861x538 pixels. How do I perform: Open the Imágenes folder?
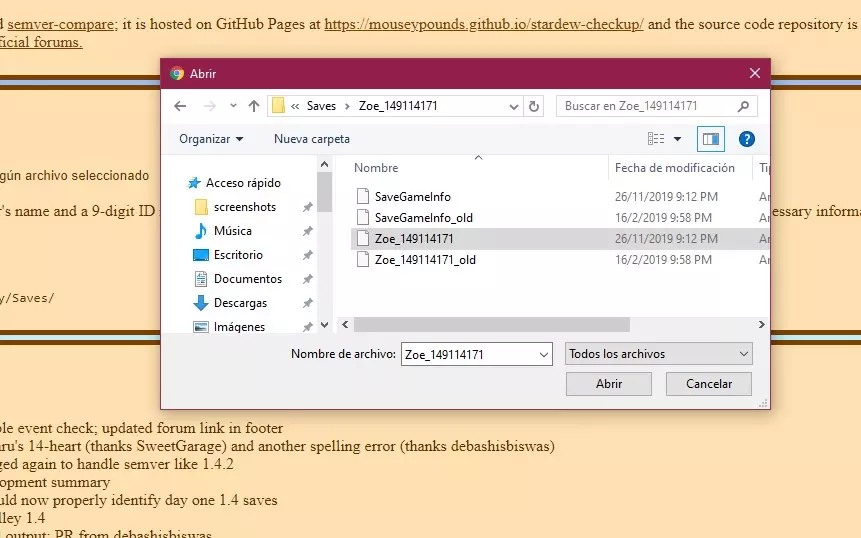coord(239,327)
